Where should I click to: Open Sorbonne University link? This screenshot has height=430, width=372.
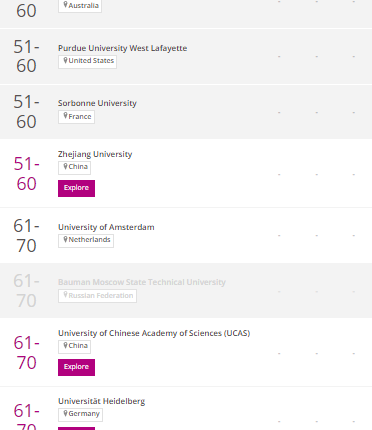pyautogui.click(x=97, y=103)
